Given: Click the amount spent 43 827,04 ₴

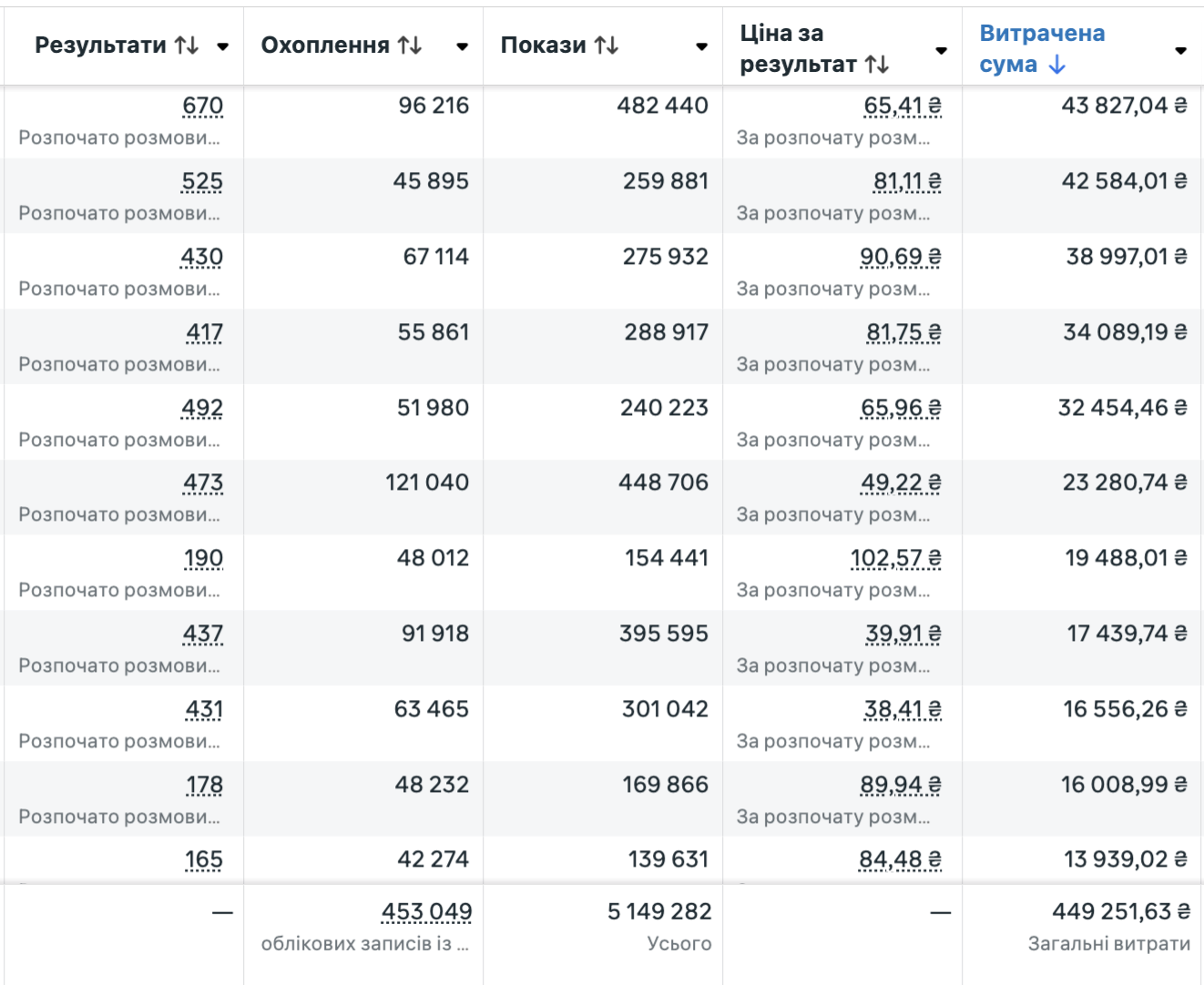Looking at the screenshot, I should pyautogui.click(x=1125, y=106).
